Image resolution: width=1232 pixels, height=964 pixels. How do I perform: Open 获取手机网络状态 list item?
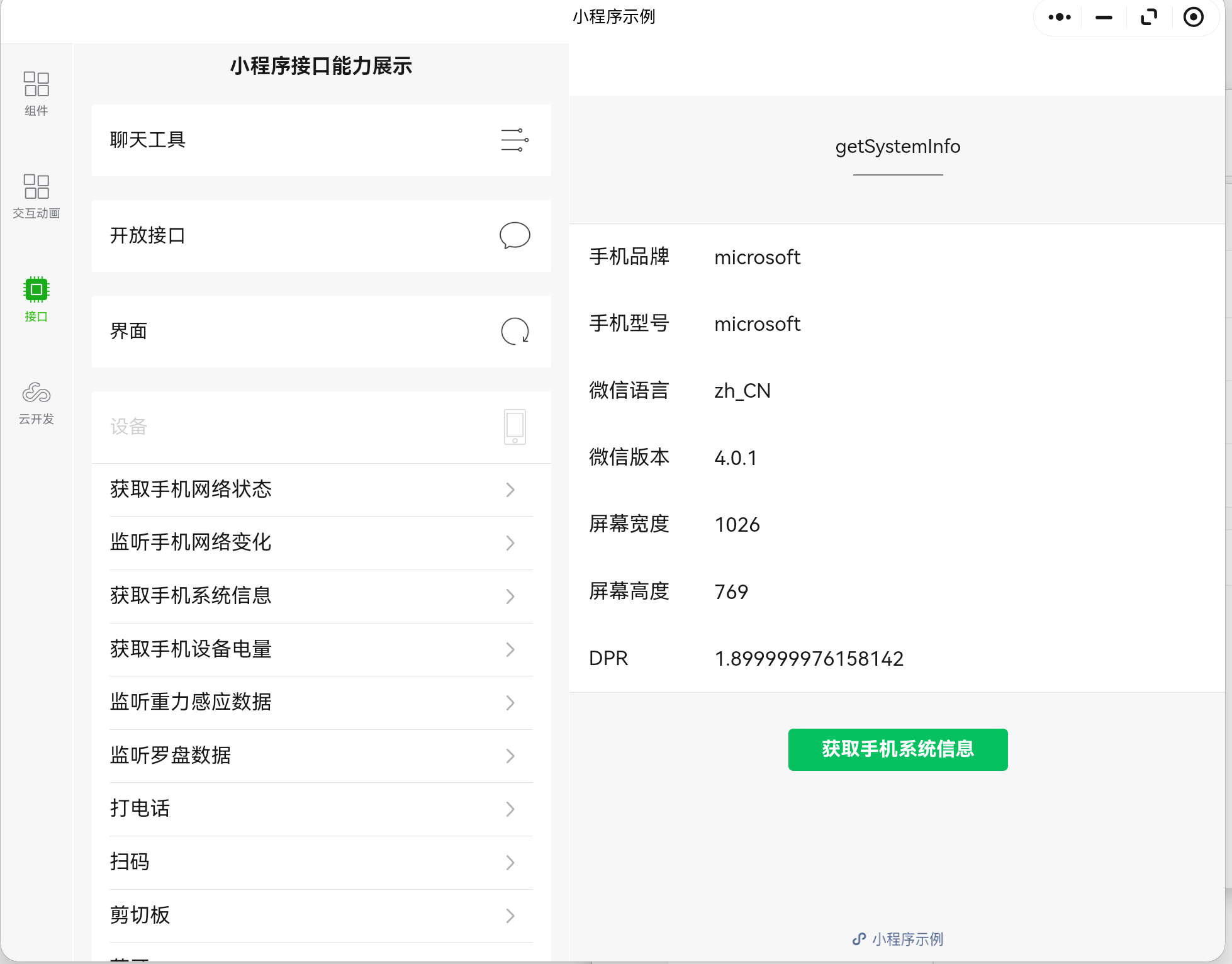point(191,490)
